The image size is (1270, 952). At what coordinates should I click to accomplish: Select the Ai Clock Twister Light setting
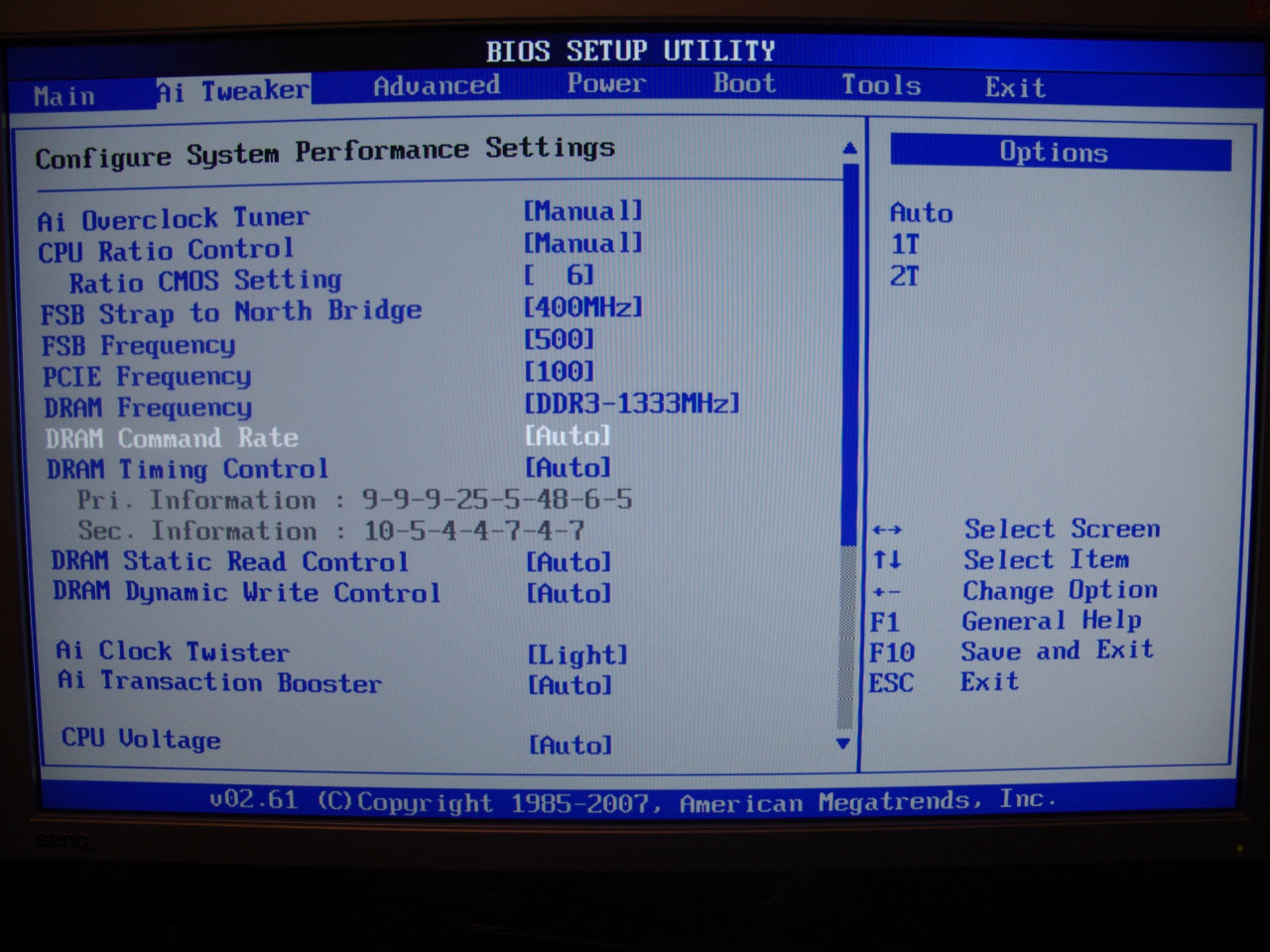point(577,654)
